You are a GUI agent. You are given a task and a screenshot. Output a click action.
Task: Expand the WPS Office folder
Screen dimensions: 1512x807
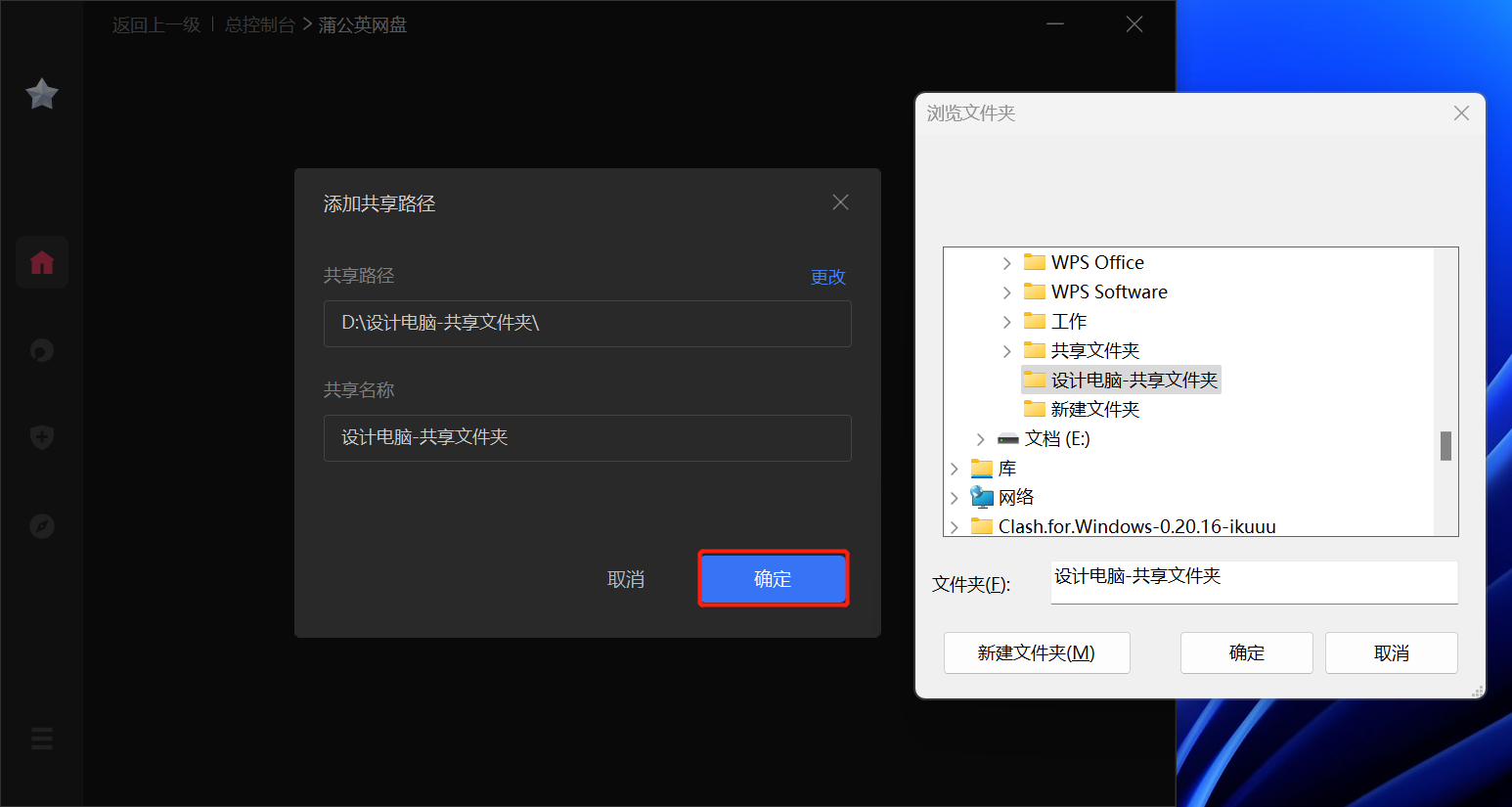tap(1007, 263)
